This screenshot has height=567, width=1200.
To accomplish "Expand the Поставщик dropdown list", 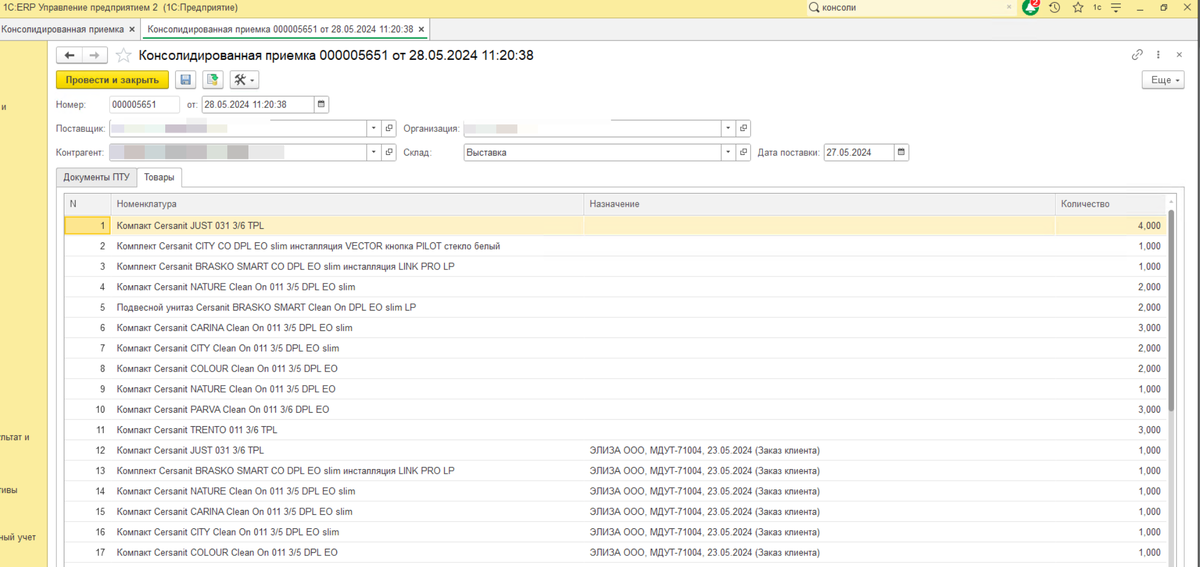I will 375,129.
